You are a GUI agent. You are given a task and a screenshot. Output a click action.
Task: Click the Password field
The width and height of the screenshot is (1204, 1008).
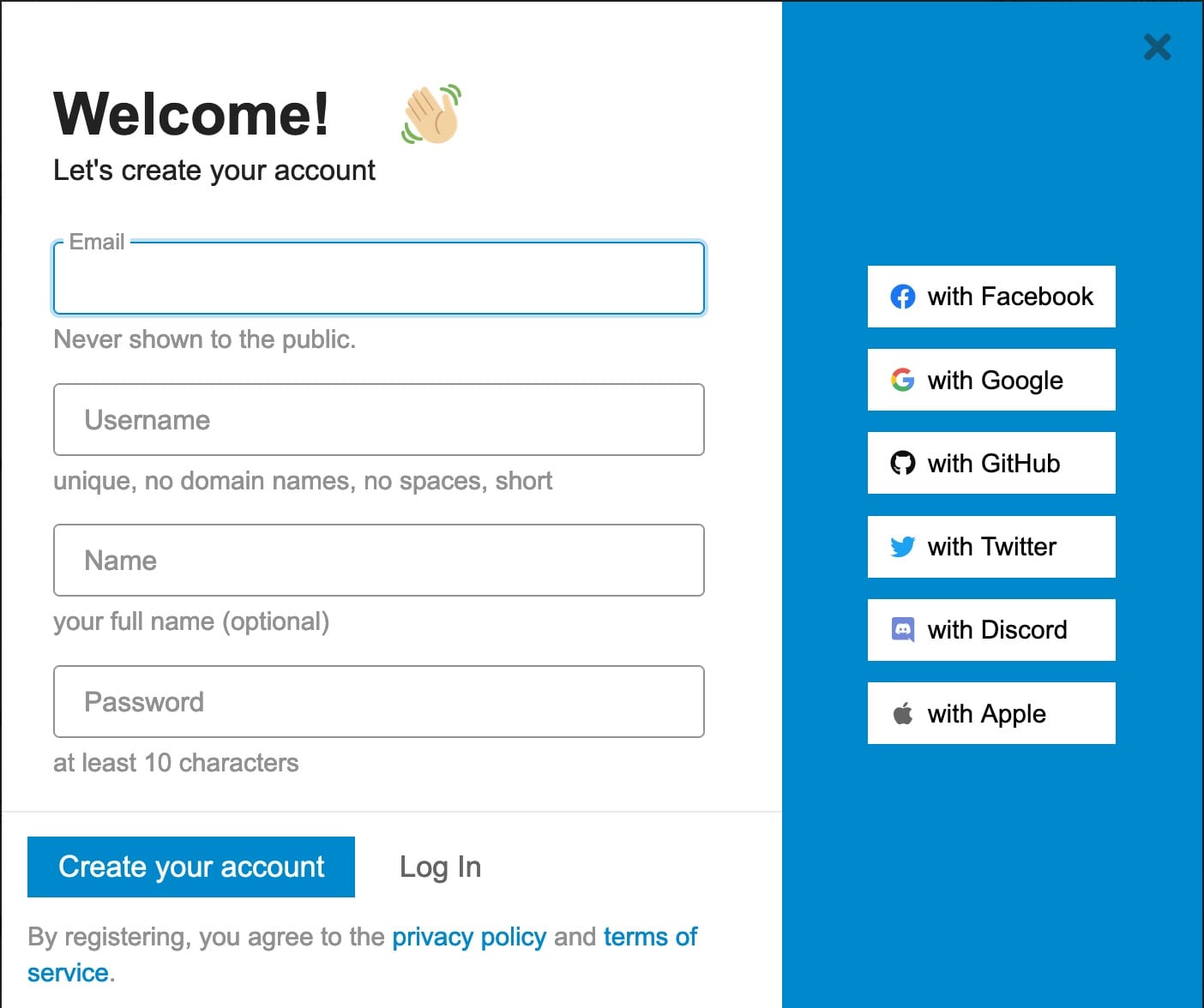[378, 701]
